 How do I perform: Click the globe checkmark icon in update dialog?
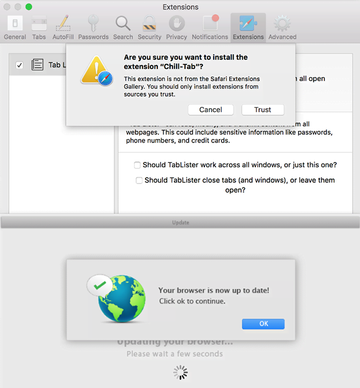(x=117, y=298)
